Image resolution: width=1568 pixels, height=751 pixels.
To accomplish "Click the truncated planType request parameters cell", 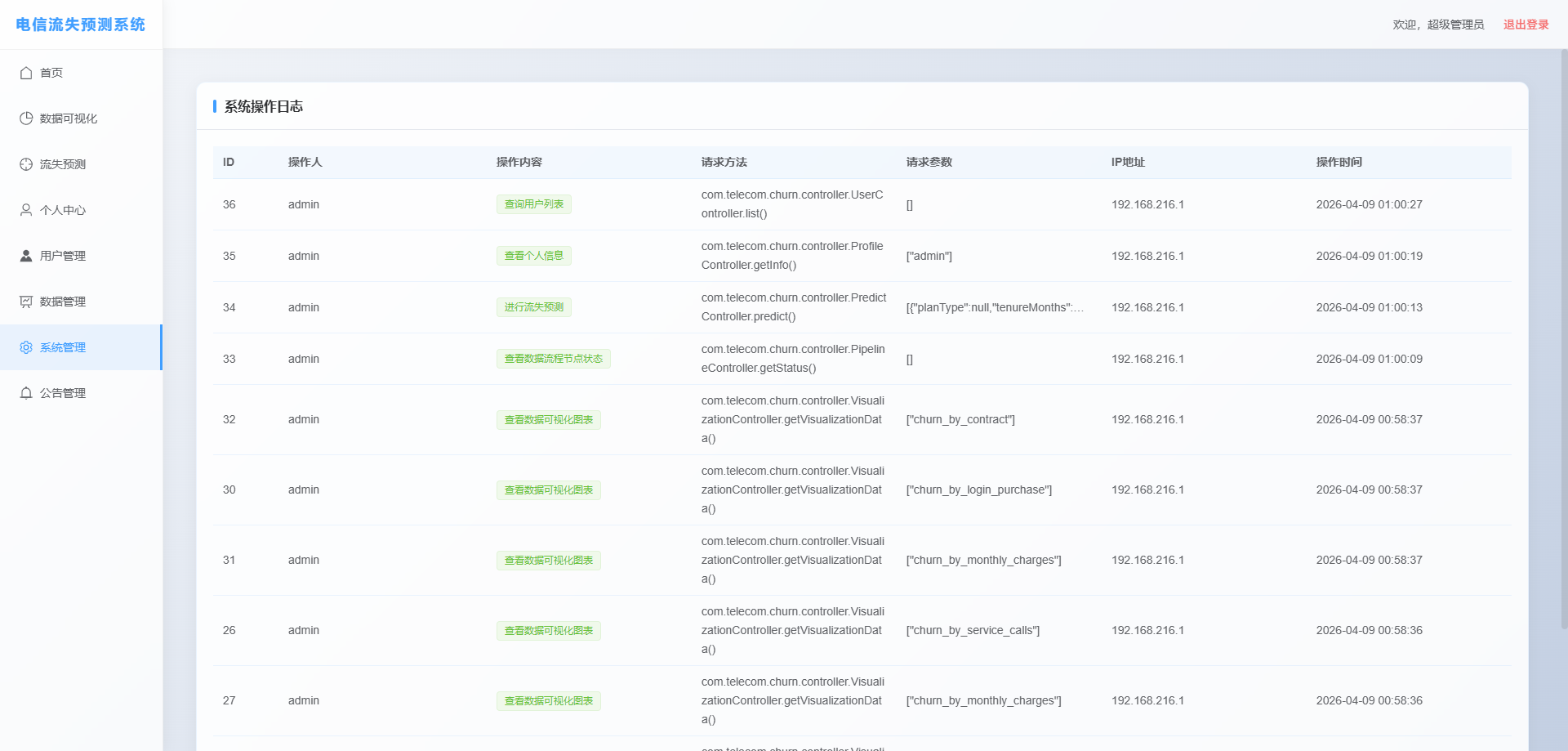I will (x=994, y=307).
